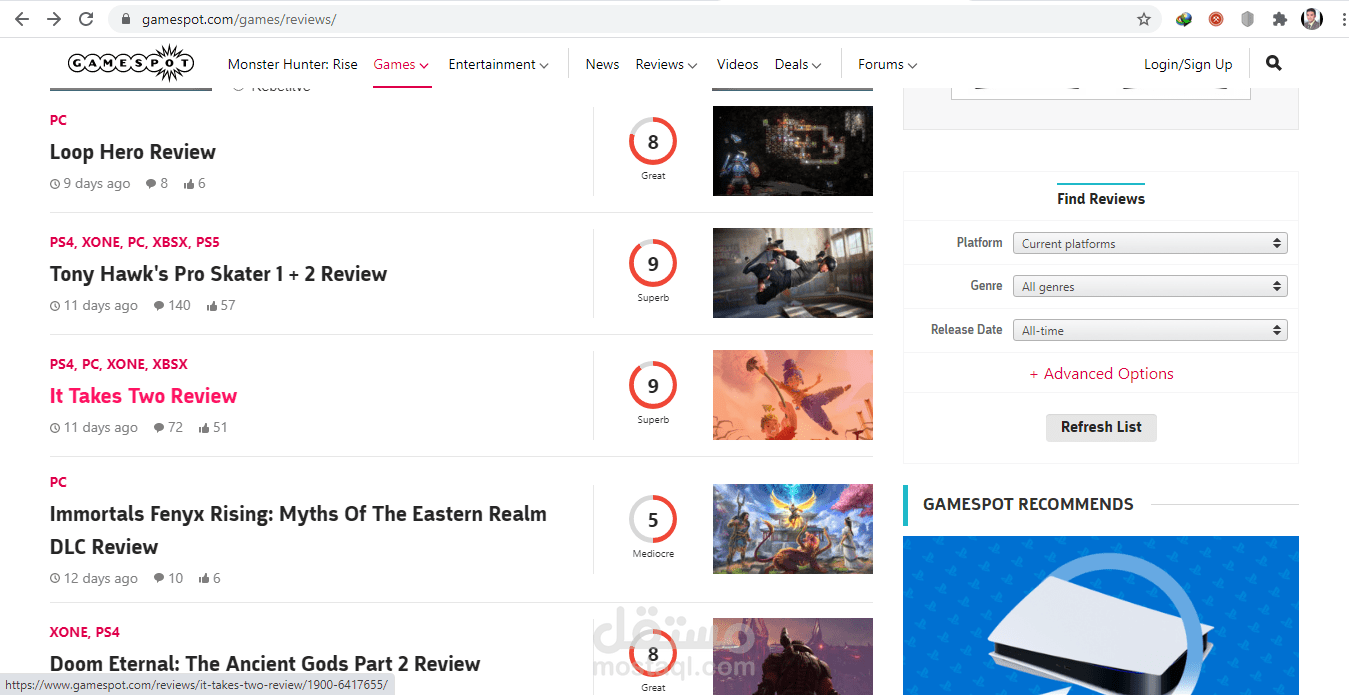Viewport: 1349px width, 695px height.
Task: Click the gray shield extension icon
Action: [1247, 19]
